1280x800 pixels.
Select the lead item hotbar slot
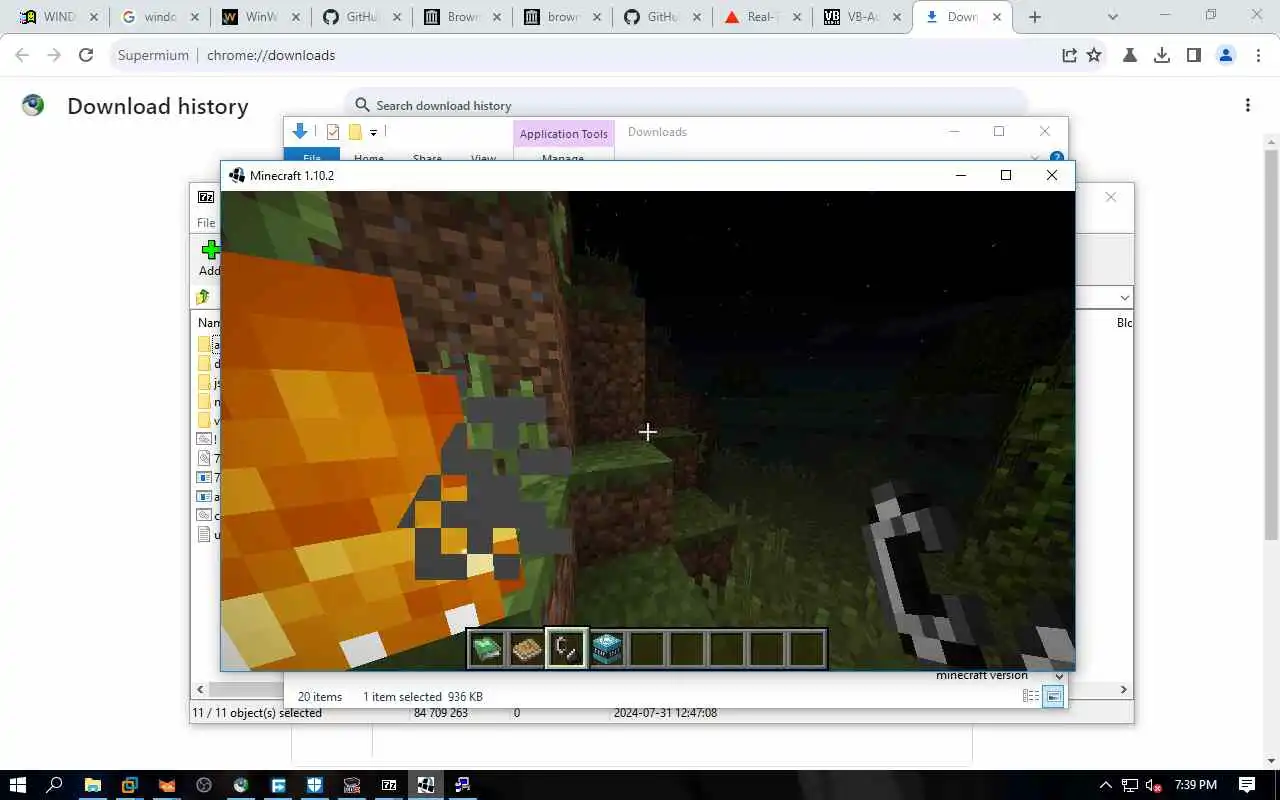tap(567, 649)
